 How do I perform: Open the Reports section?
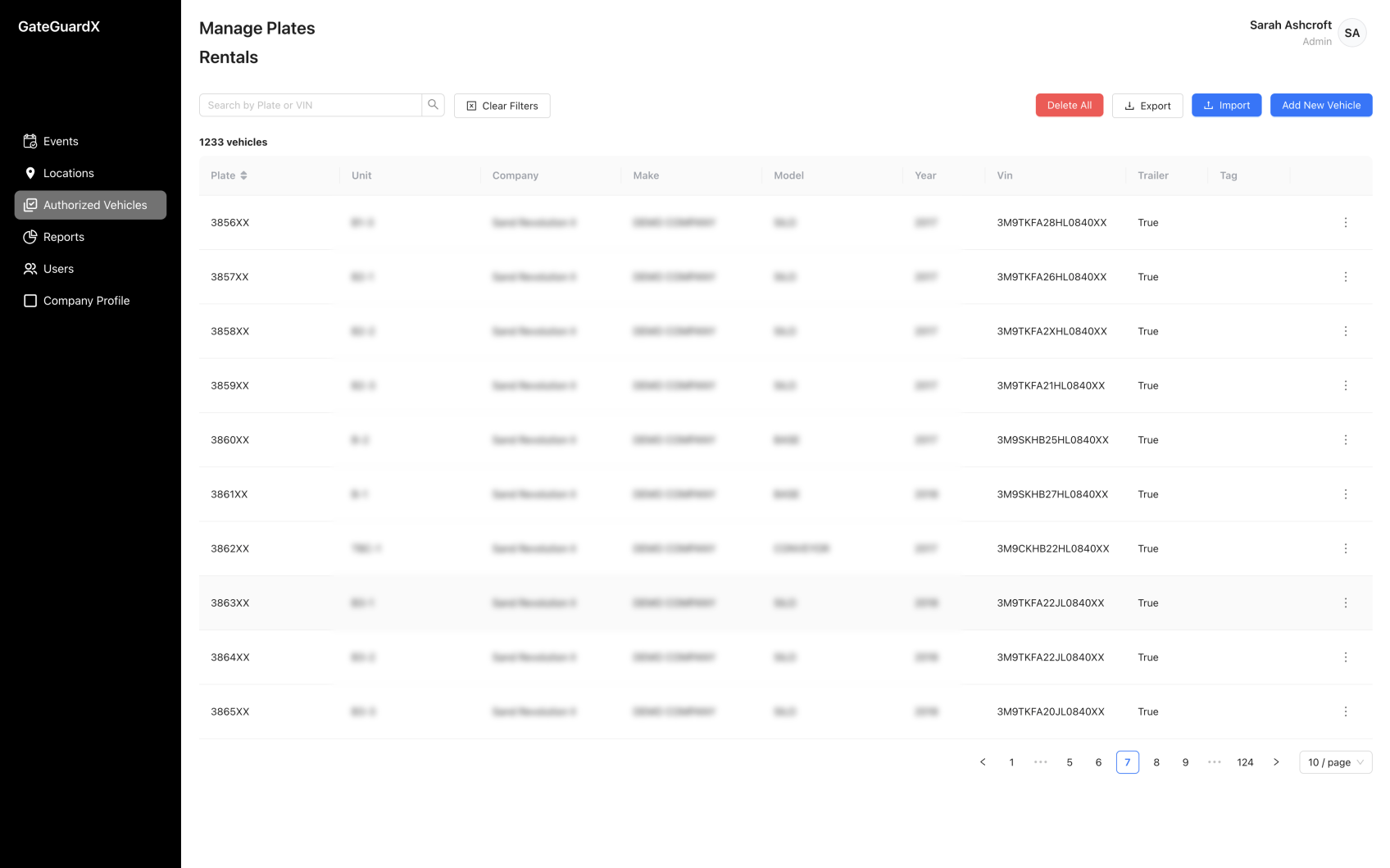pyautogui.click(x=63, y=237)
